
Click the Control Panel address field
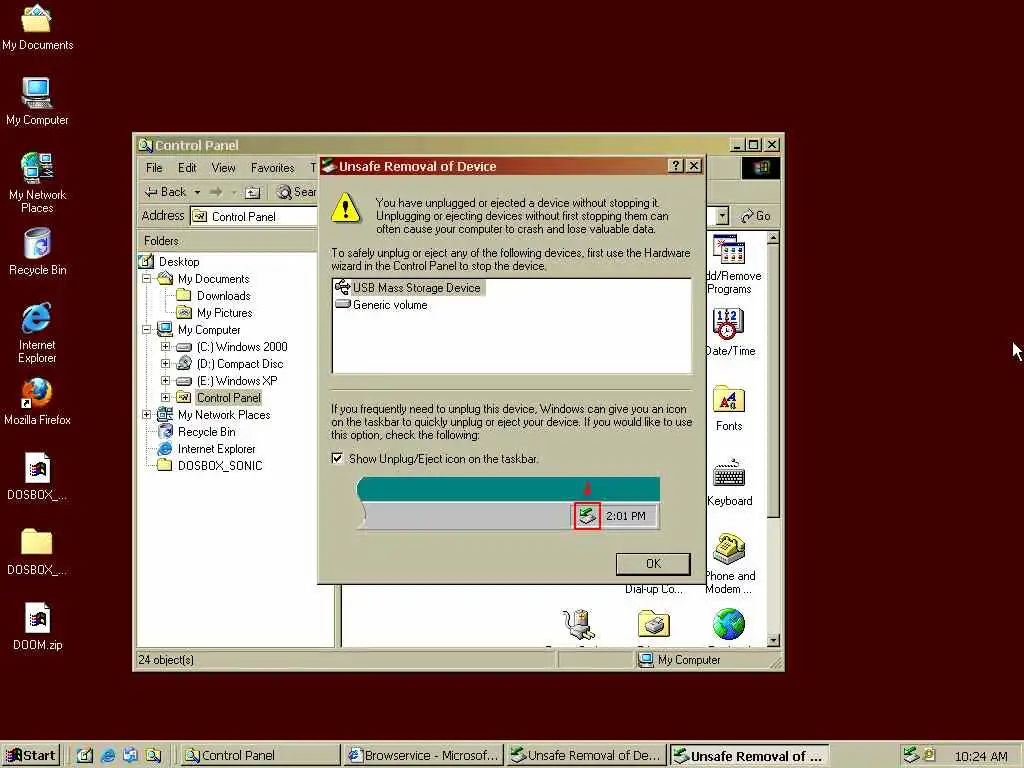tap(255, 216)
